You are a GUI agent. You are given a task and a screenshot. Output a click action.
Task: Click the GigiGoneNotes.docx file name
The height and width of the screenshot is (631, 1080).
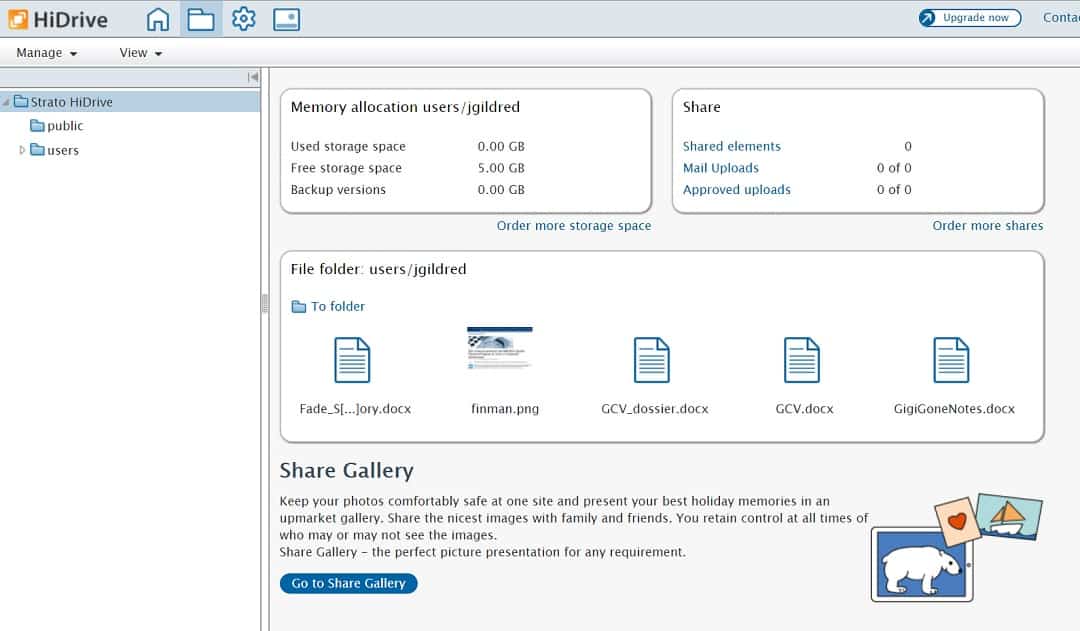[954, 408]
